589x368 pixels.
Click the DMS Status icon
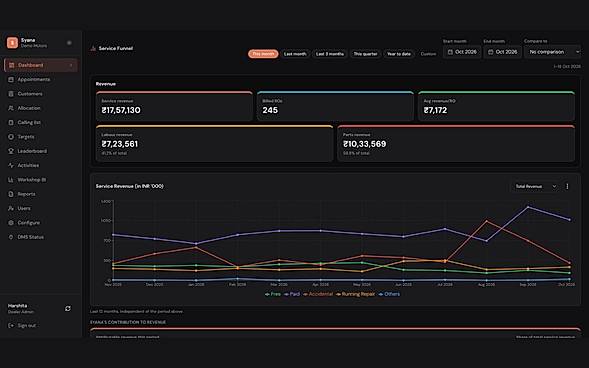coord(11,237)
